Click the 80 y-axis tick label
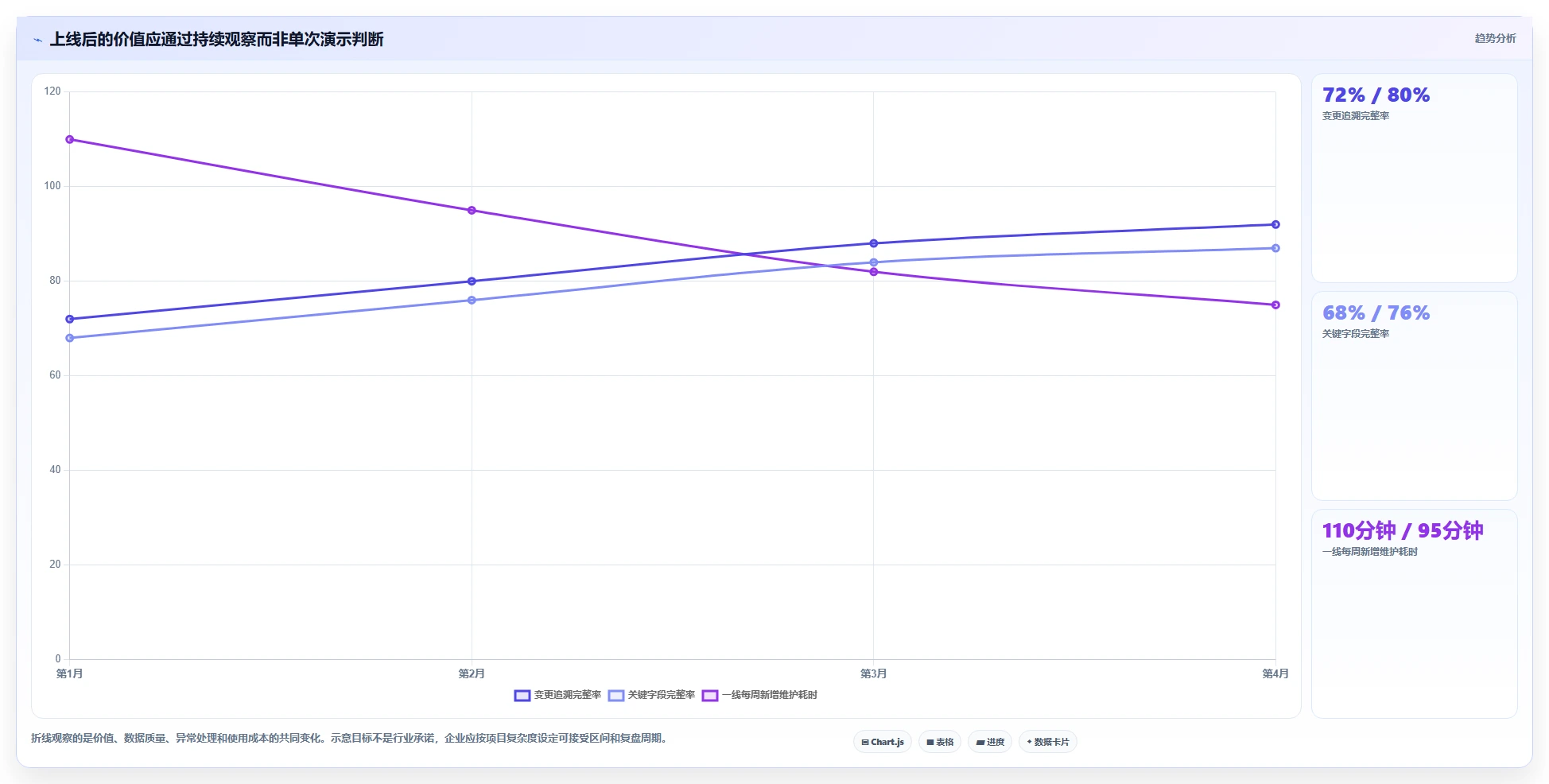Image resolution: width=1549 pixels, height=784 pixels. 55,281
